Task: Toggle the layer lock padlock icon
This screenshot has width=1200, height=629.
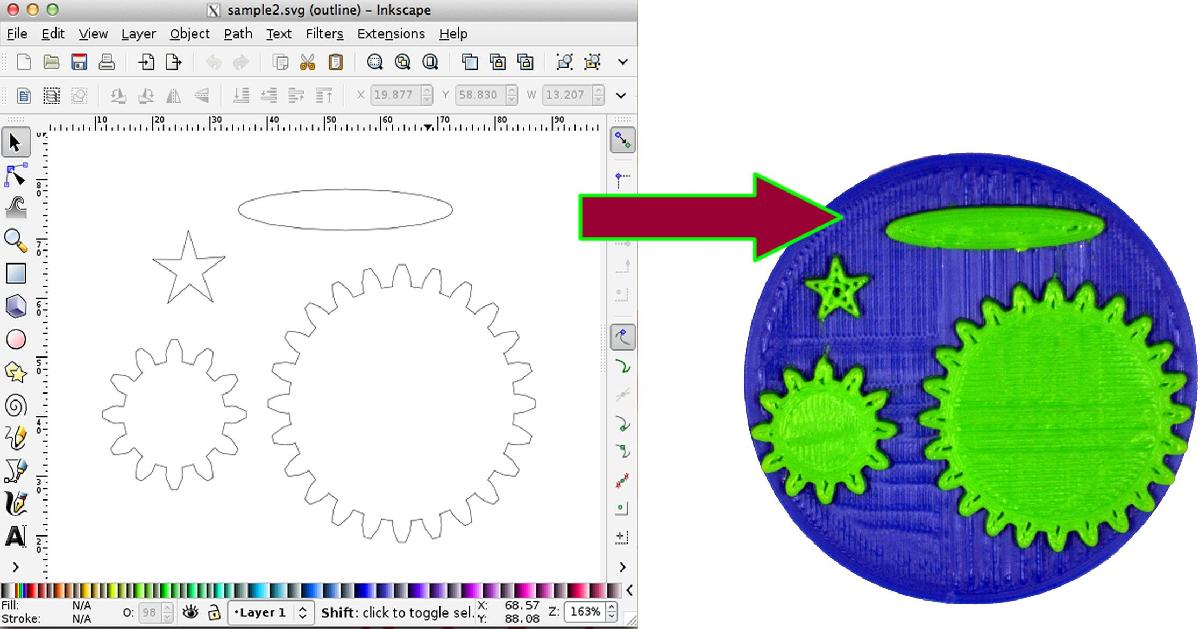Action: 213,612
